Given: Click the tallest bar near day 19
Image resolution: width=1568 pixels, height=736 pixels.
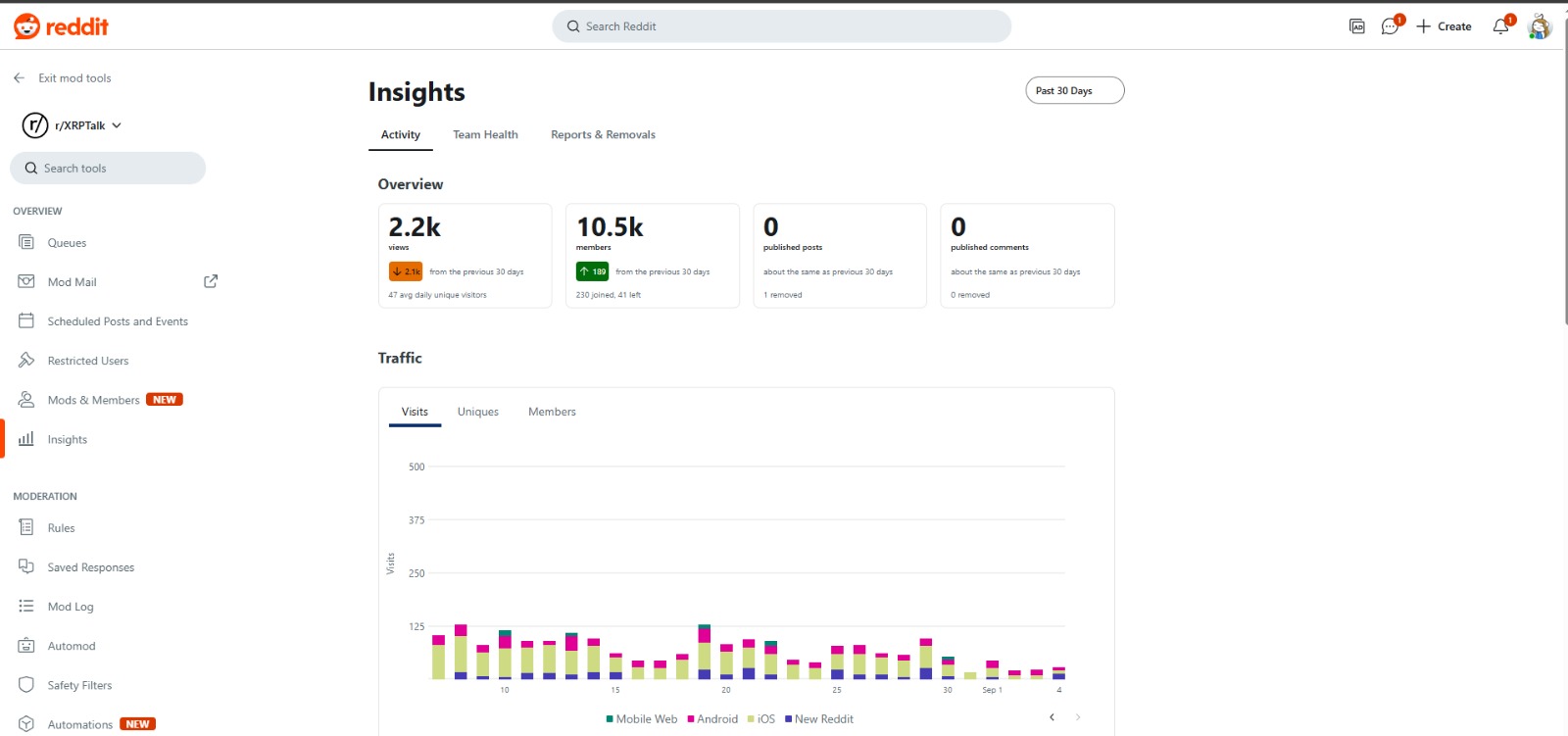Looking at the screenshot, I should click(704, 652).
